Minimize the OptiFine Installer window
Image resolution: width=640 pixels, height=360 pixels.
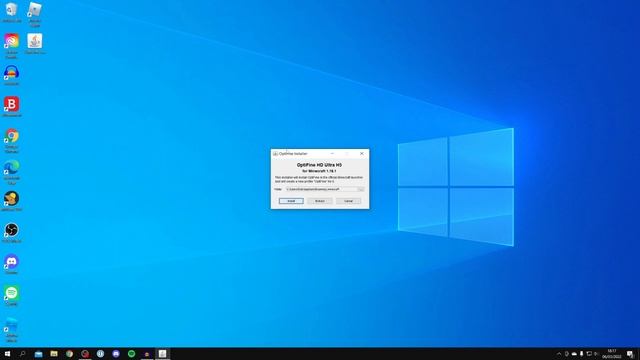(x=332, y=153)
